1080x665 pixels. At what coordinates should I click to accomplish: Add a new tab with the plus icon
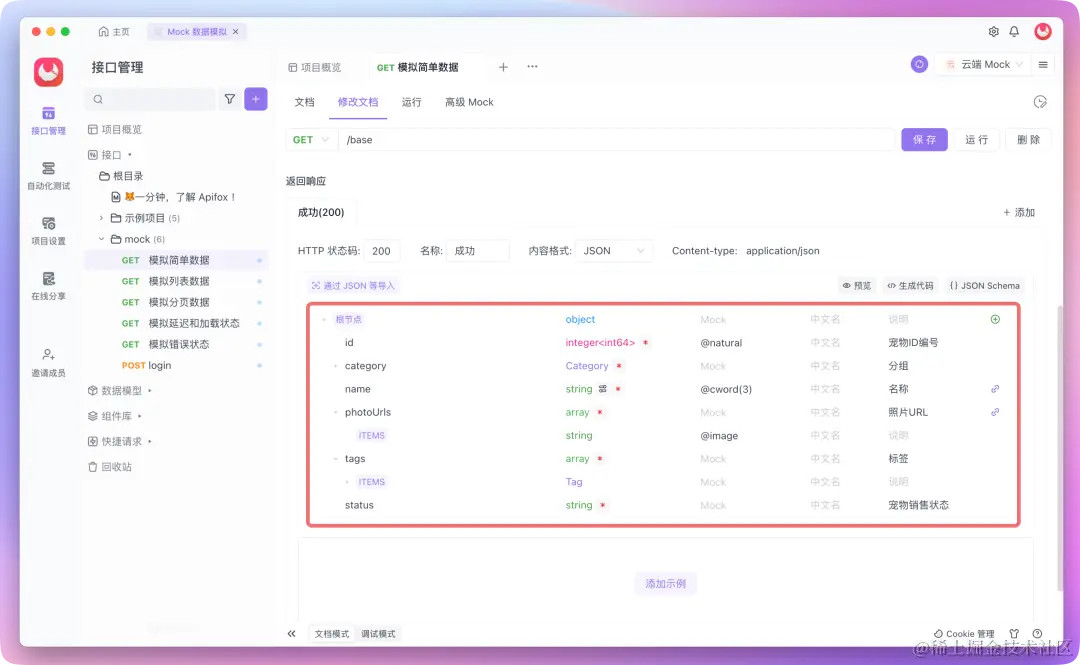tap(503, 67)
